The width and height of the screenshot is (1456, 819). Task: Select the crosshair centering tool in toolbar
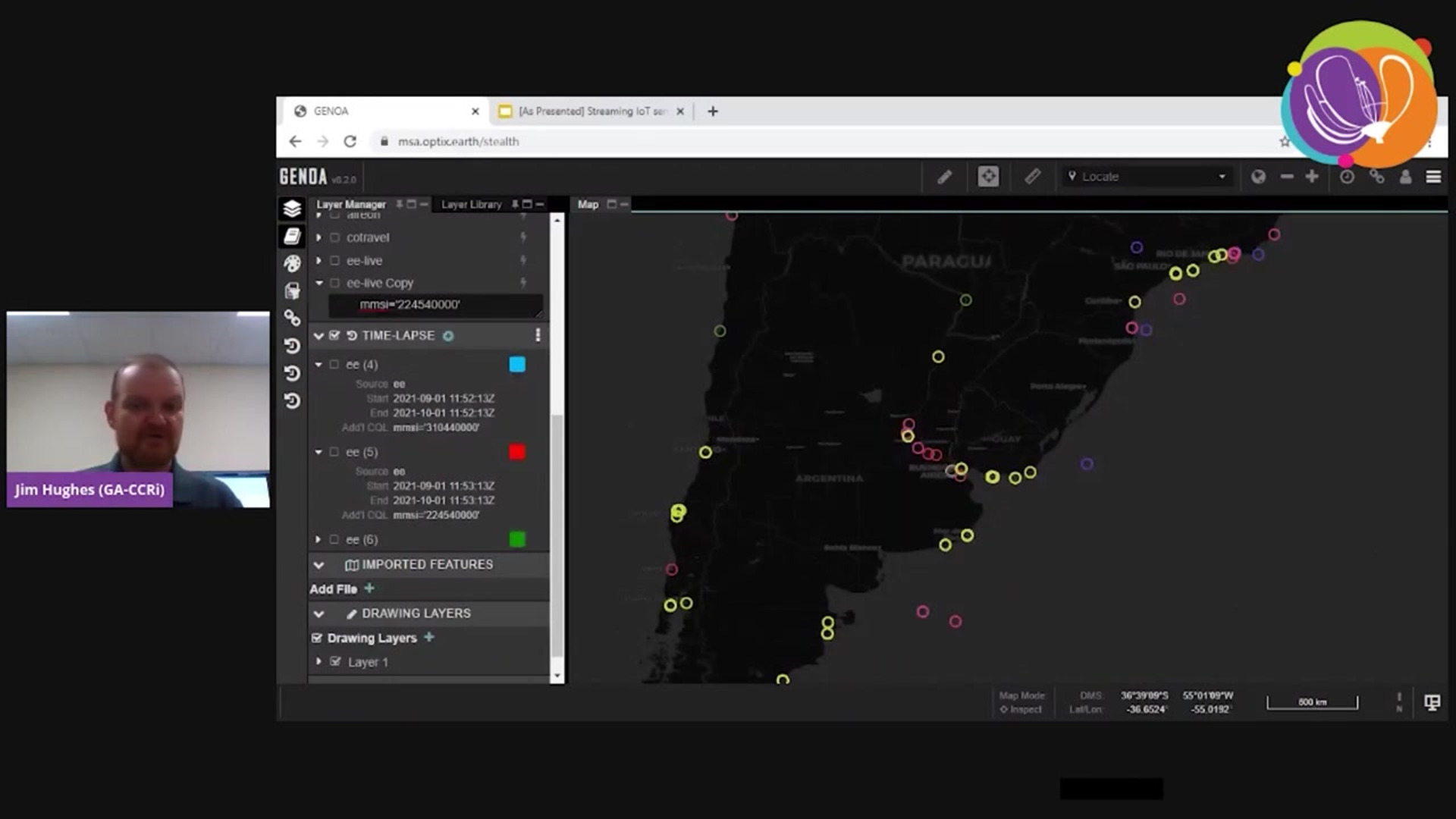988,176
